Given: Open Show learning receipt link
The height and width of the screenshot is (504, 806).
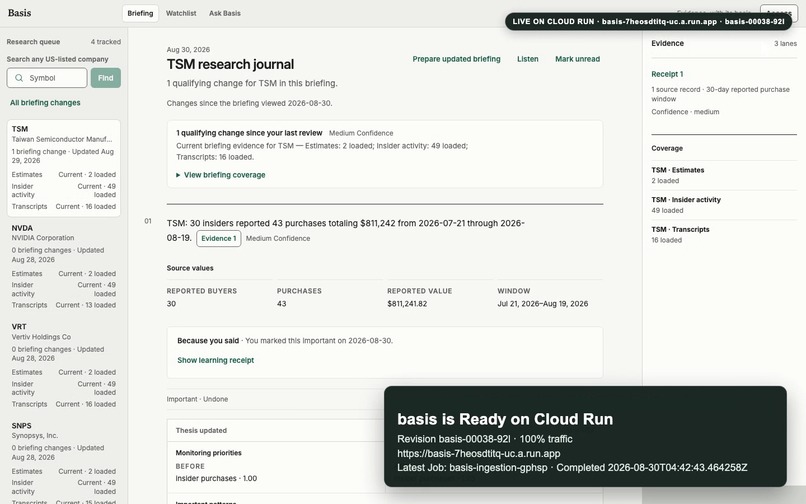Looking at the screenshot, I should (x=216, y=361).
